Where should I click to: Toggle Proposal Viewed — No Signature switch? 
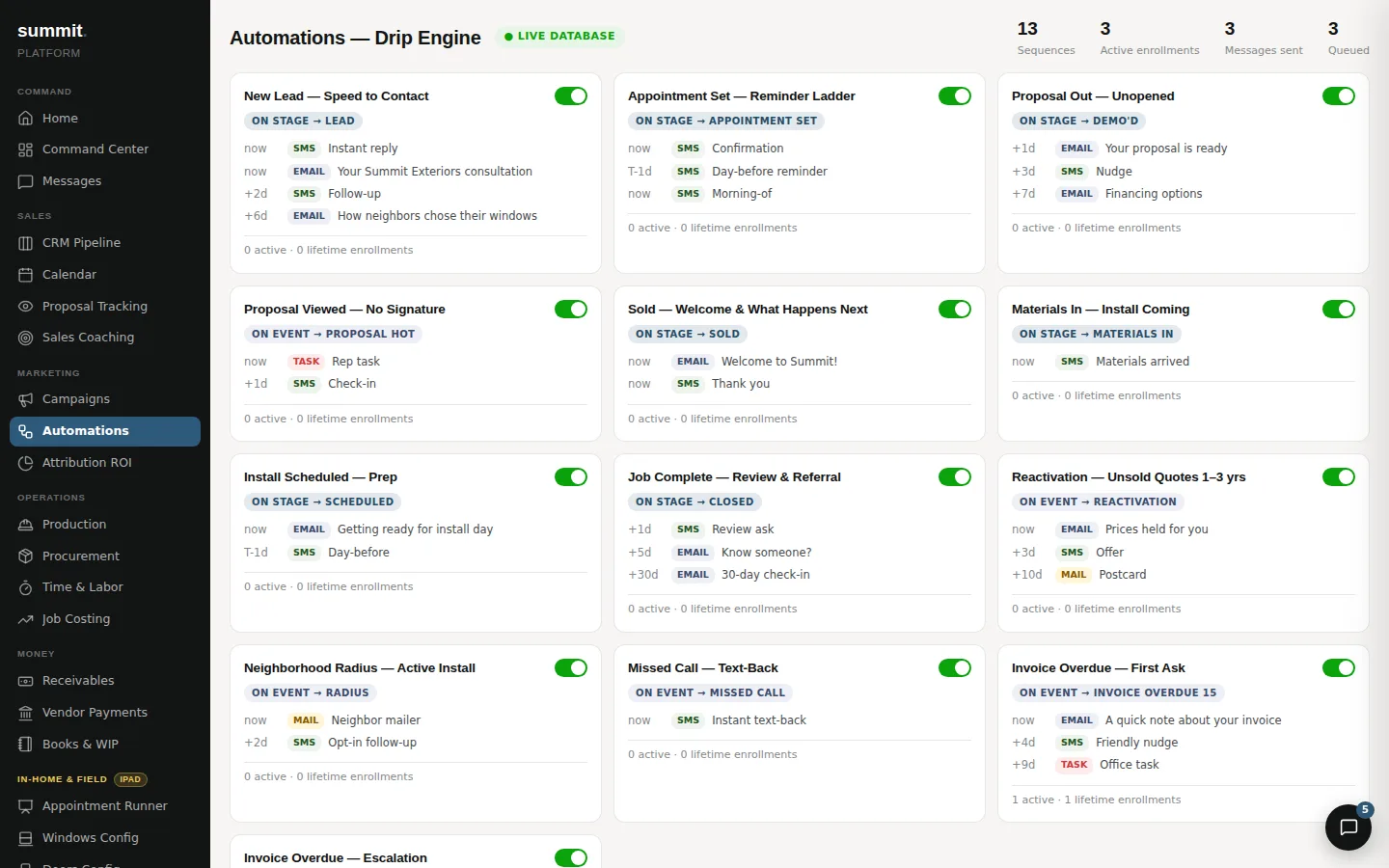[571, 309]
